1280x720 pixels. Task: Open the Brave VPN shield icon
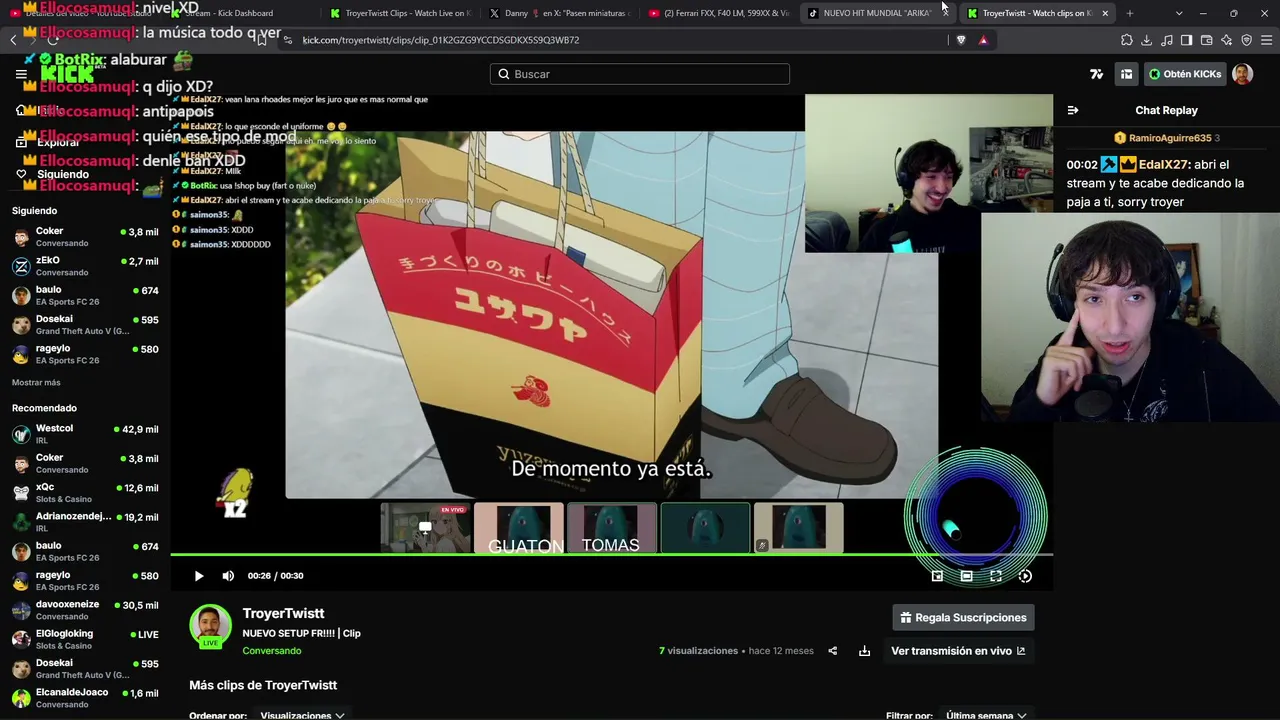click(x=1246, y=40)
